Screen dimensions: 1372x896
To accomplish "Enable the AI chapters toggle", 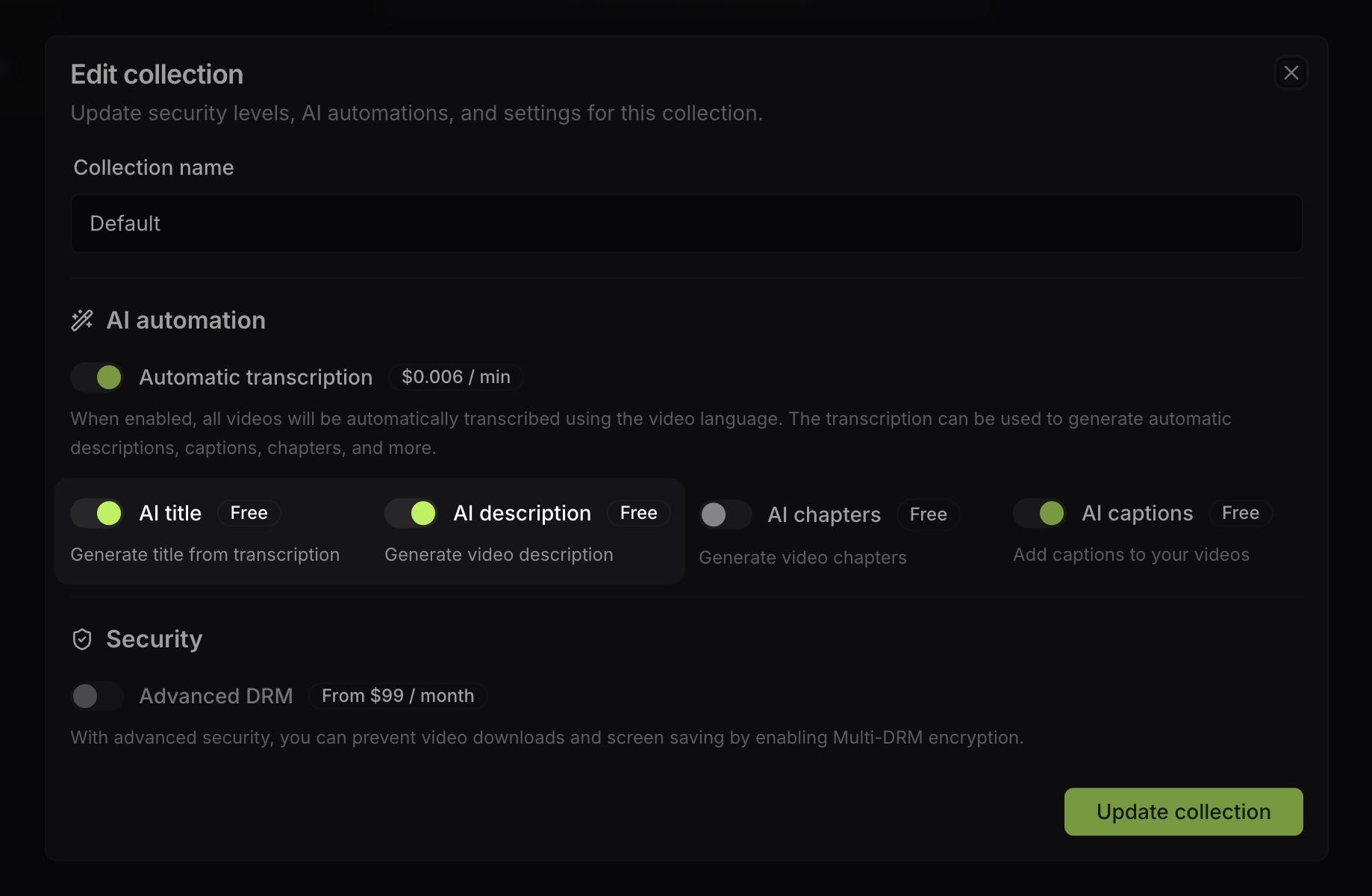I will pos(726,514).
